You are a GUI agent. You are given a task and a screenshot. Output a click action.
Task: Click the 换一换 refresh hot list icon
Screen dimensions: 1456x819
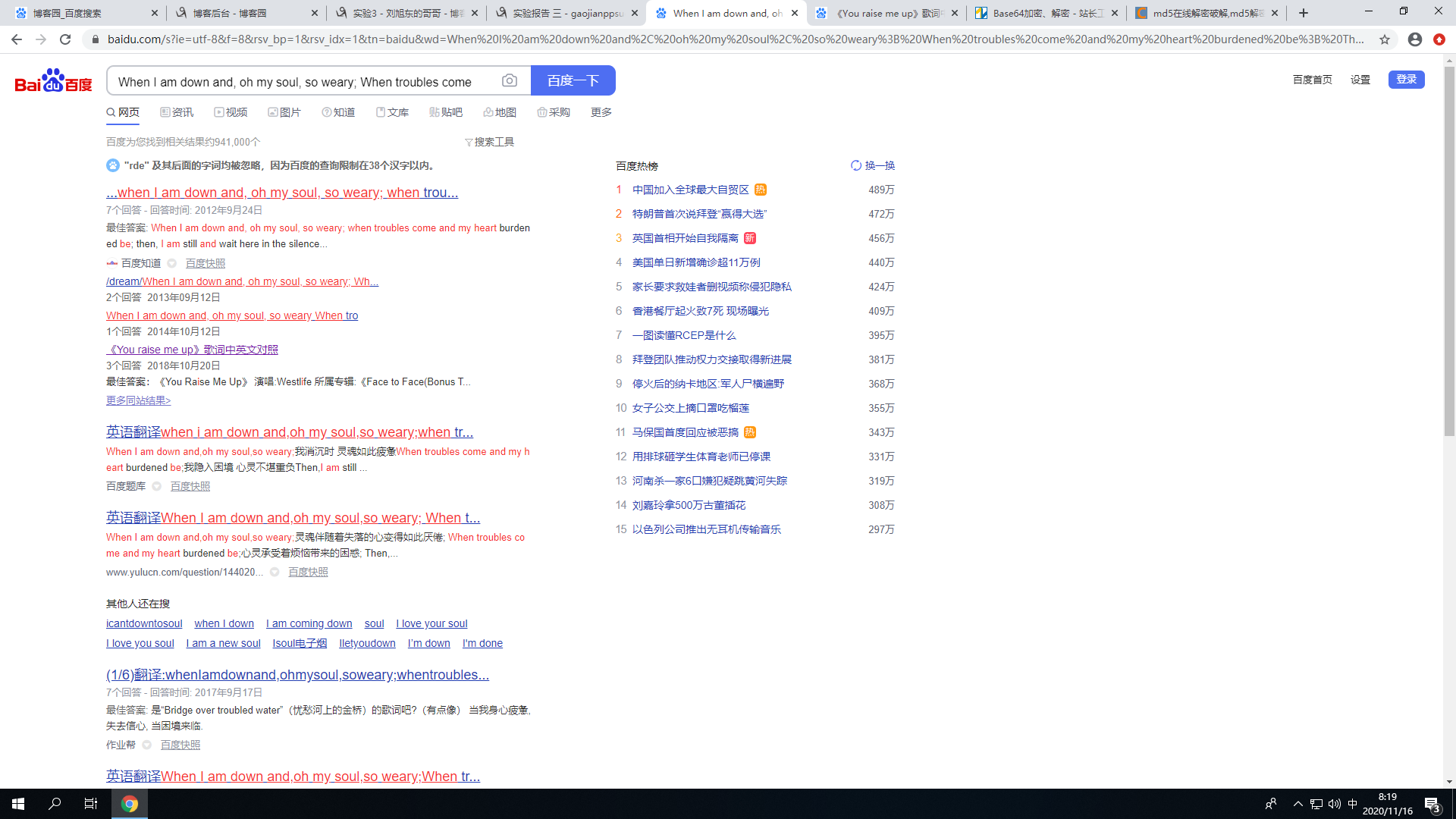click(856, 165)
